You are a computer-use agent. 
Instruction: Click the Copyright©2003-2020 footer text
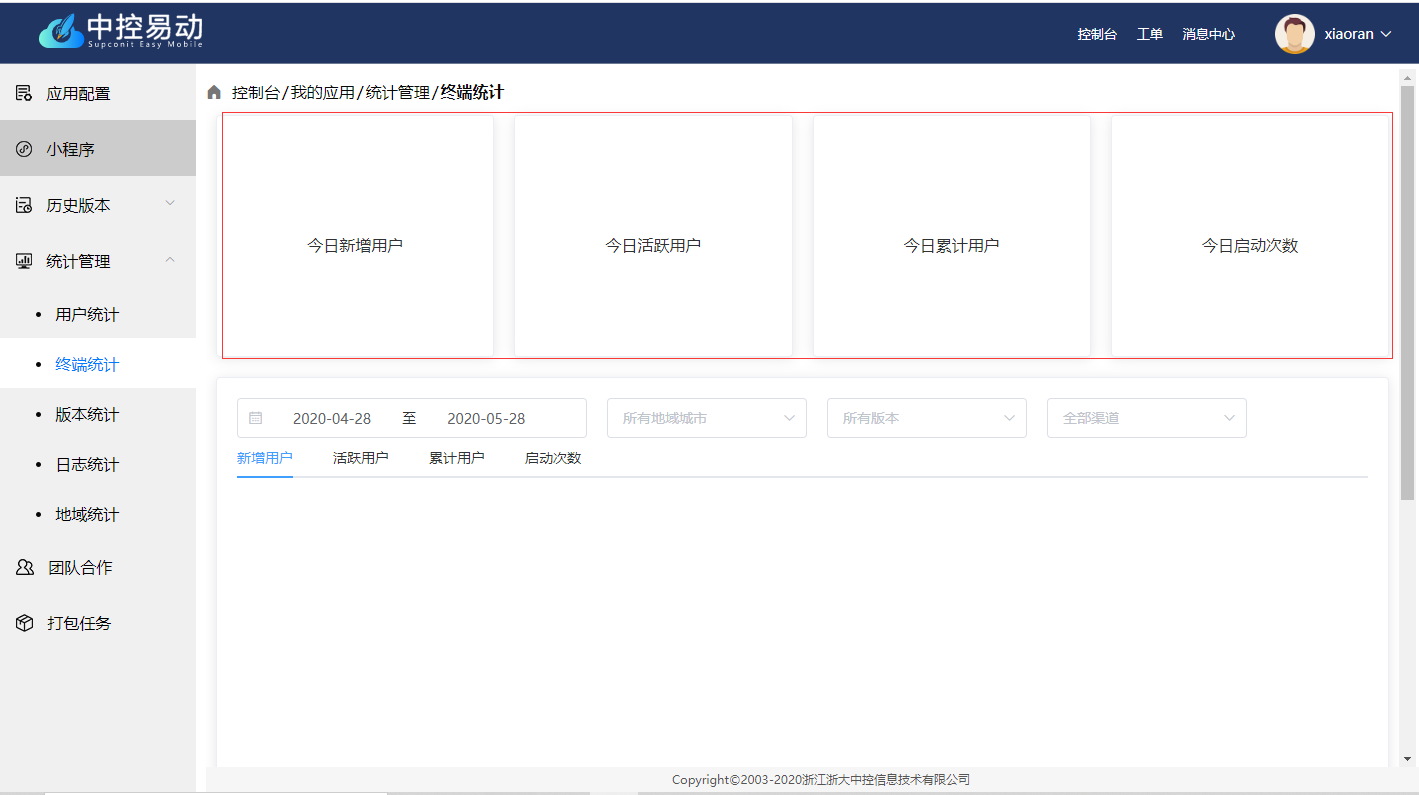click(x=821, y=779)
